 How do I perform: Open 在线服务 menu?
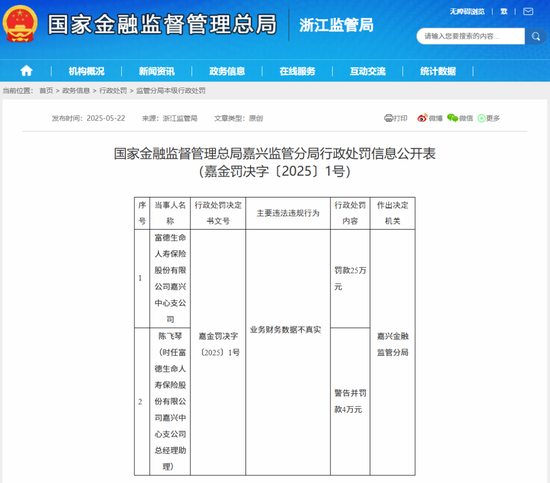(297, 71)
